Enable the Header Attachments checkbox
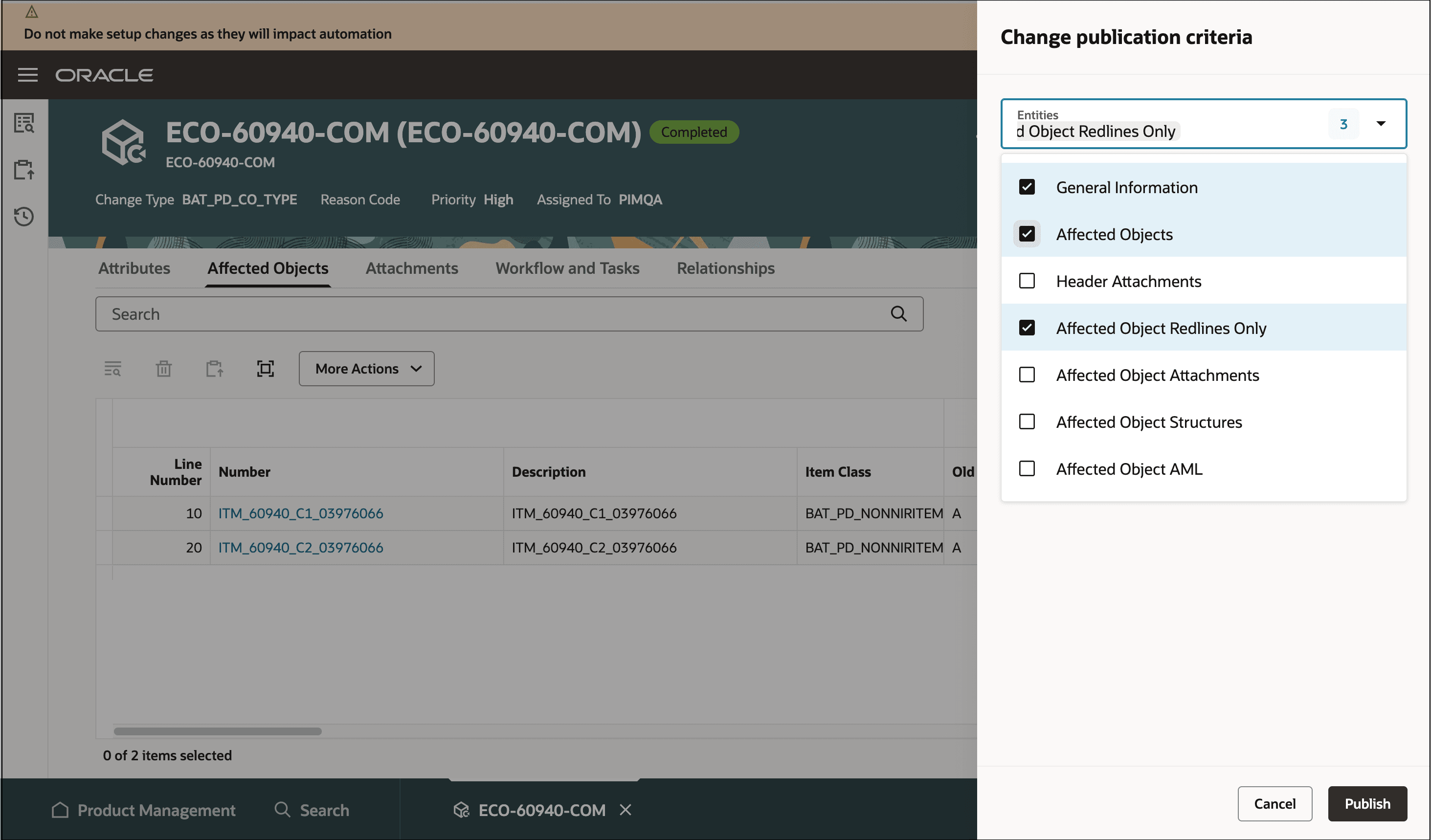This screenshot has height=840, width=1431. 1027,280
